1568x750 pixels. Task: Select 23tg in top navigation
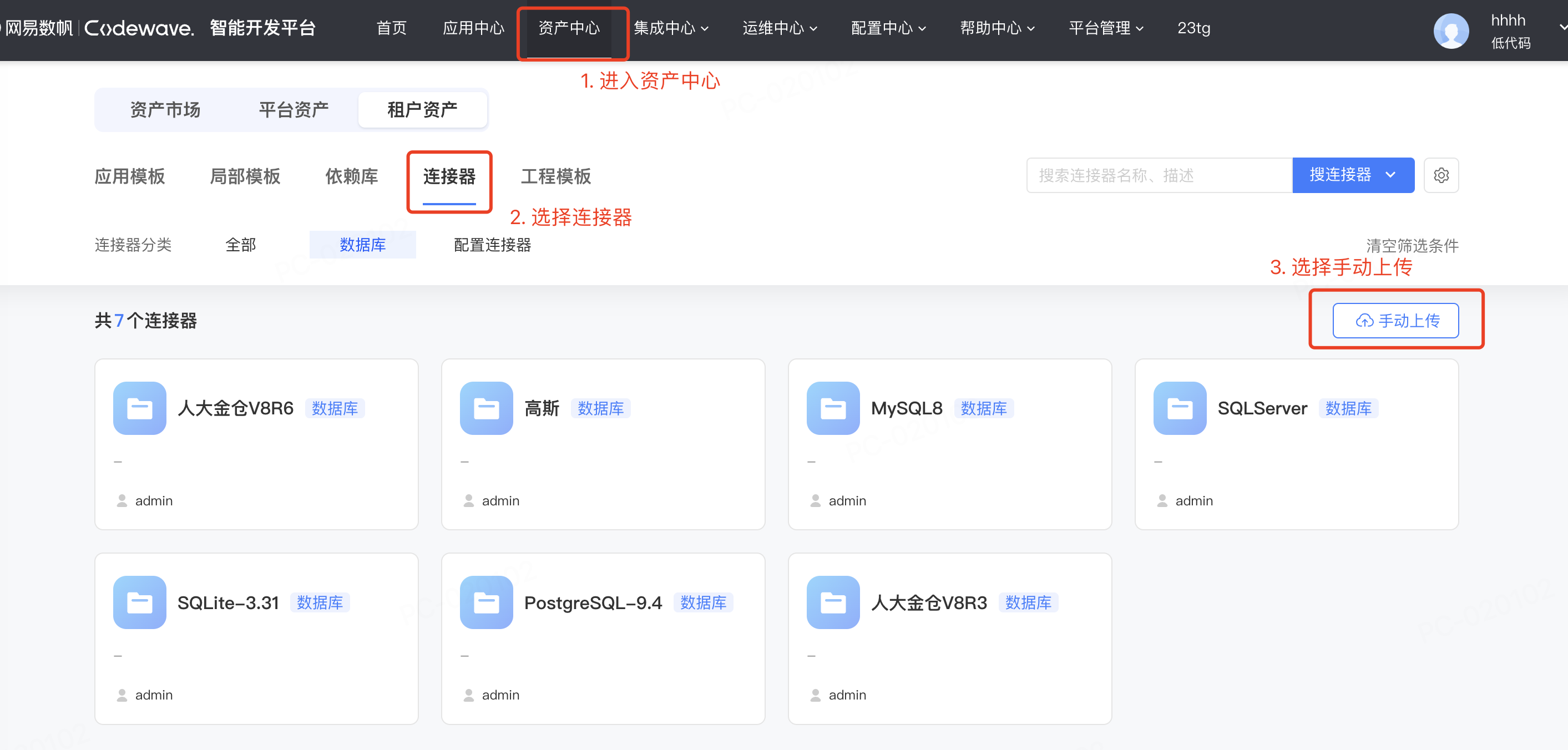pyautogui.click(x=1193, y=28)
